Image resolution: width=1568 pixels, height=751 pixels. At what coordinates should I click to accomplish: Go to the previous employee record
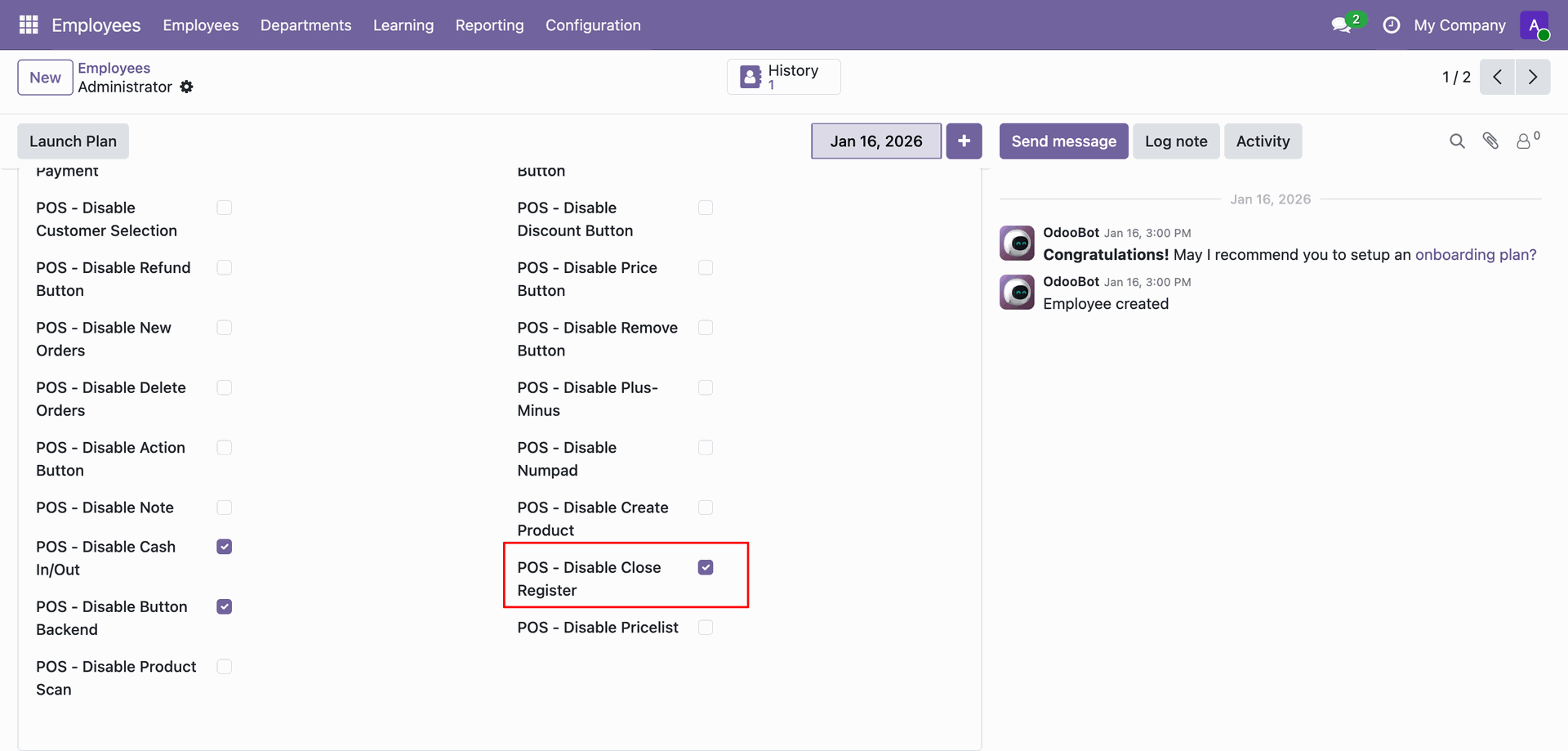[1497, 77]
